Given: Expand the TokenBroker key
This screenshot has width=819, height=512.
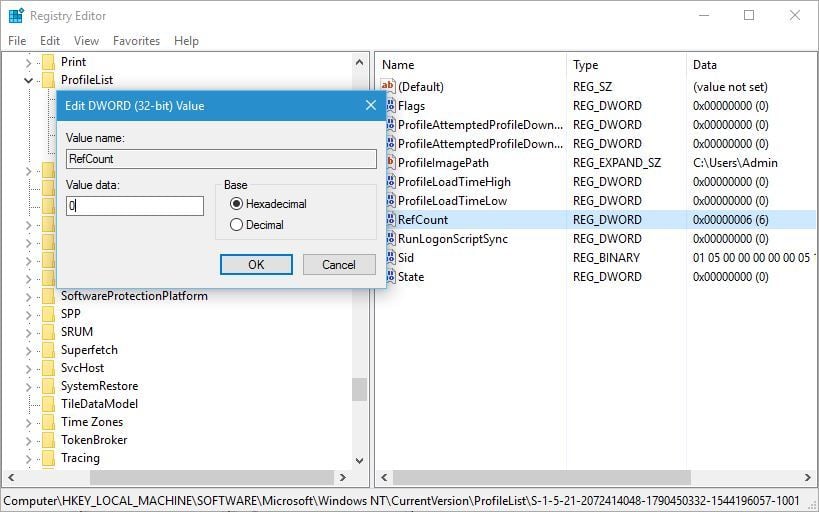Looking at the screenshot, I should (28, 441).
